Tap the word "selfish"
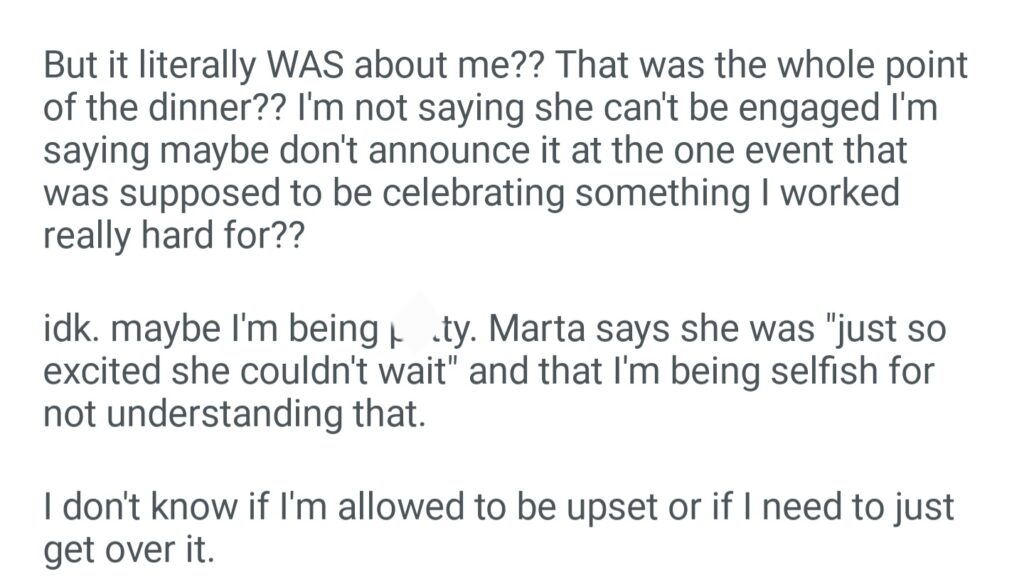The height and width of the screenshot is (582, 1024). pos(810,370)
